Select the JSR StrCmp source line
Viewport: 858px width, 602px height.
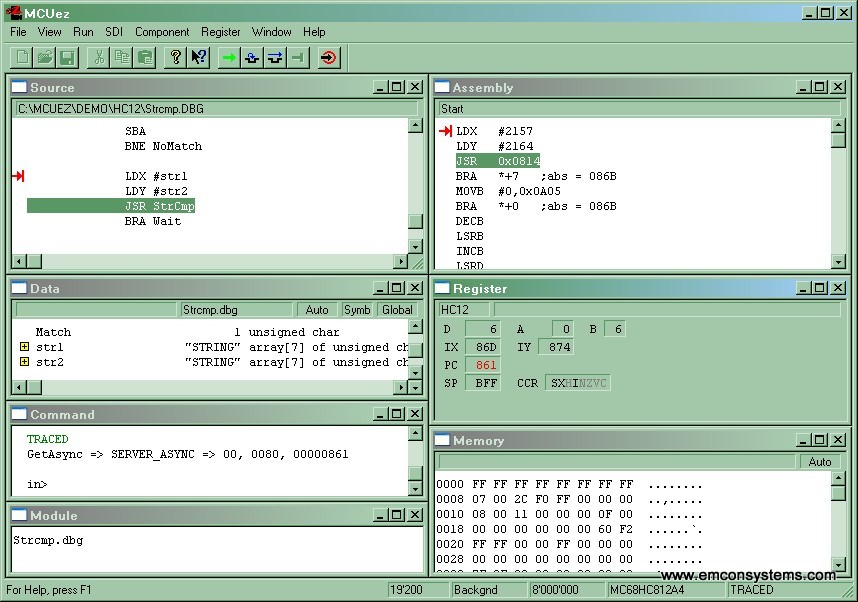160,206
